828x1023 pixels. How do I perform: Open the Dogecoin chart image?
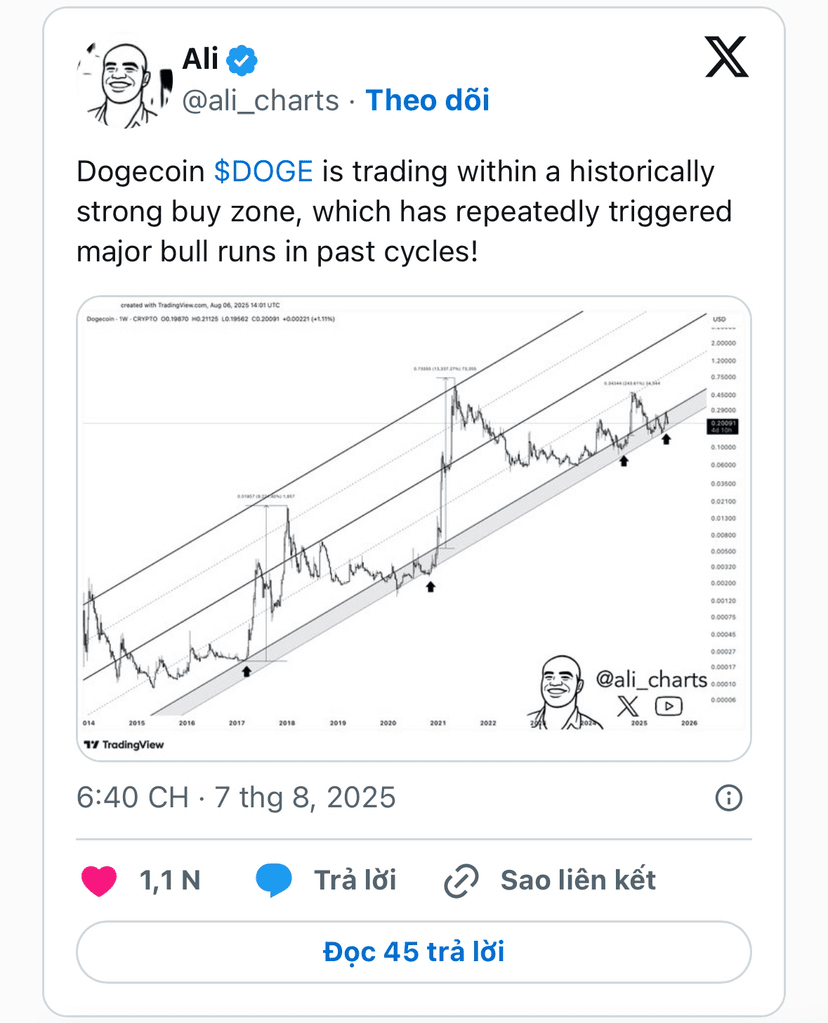point(414,528)
